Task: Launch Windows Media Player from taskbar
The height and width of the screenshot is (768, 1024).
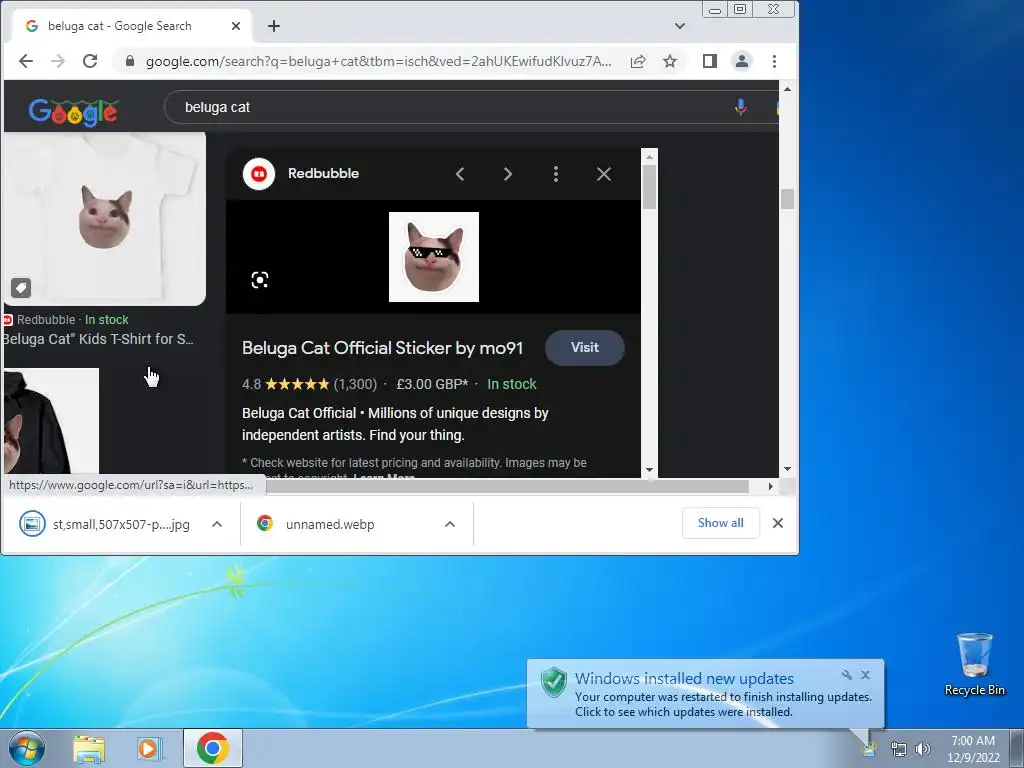Action: click(149, 748)
